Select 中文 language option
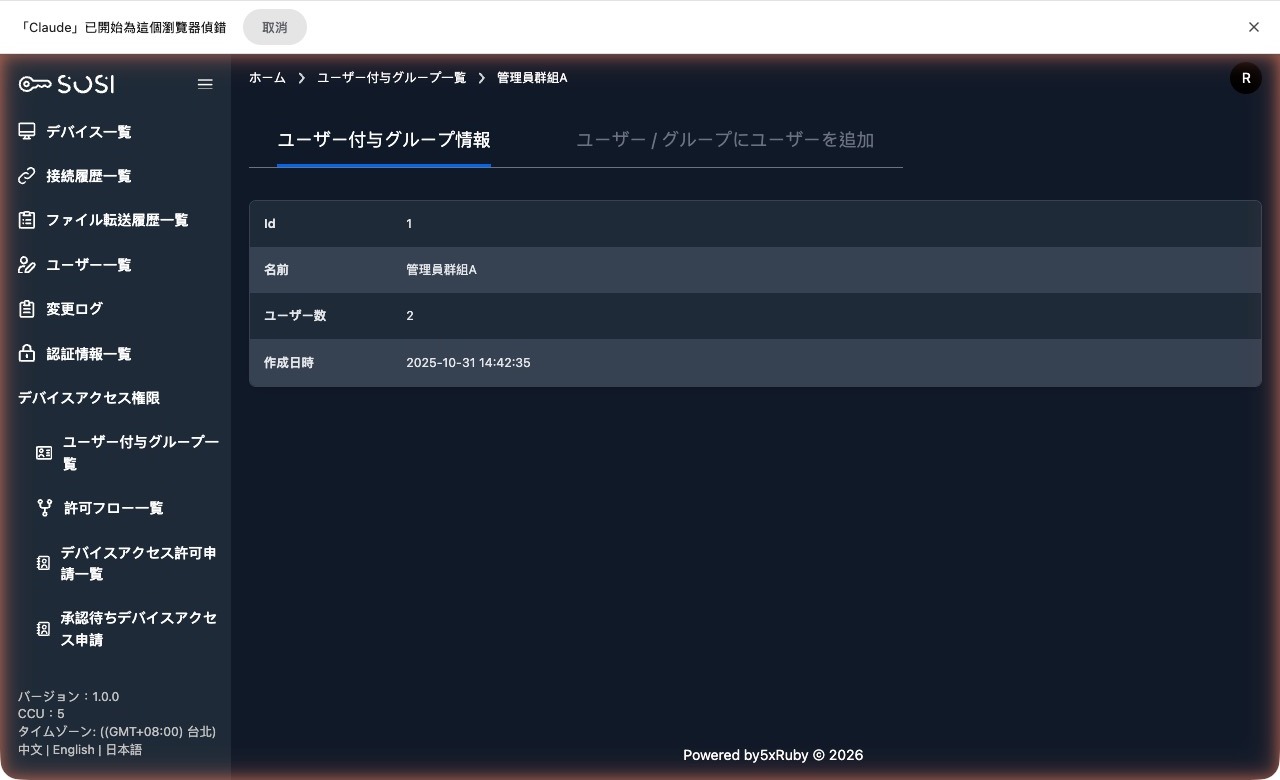 point(29,749)
